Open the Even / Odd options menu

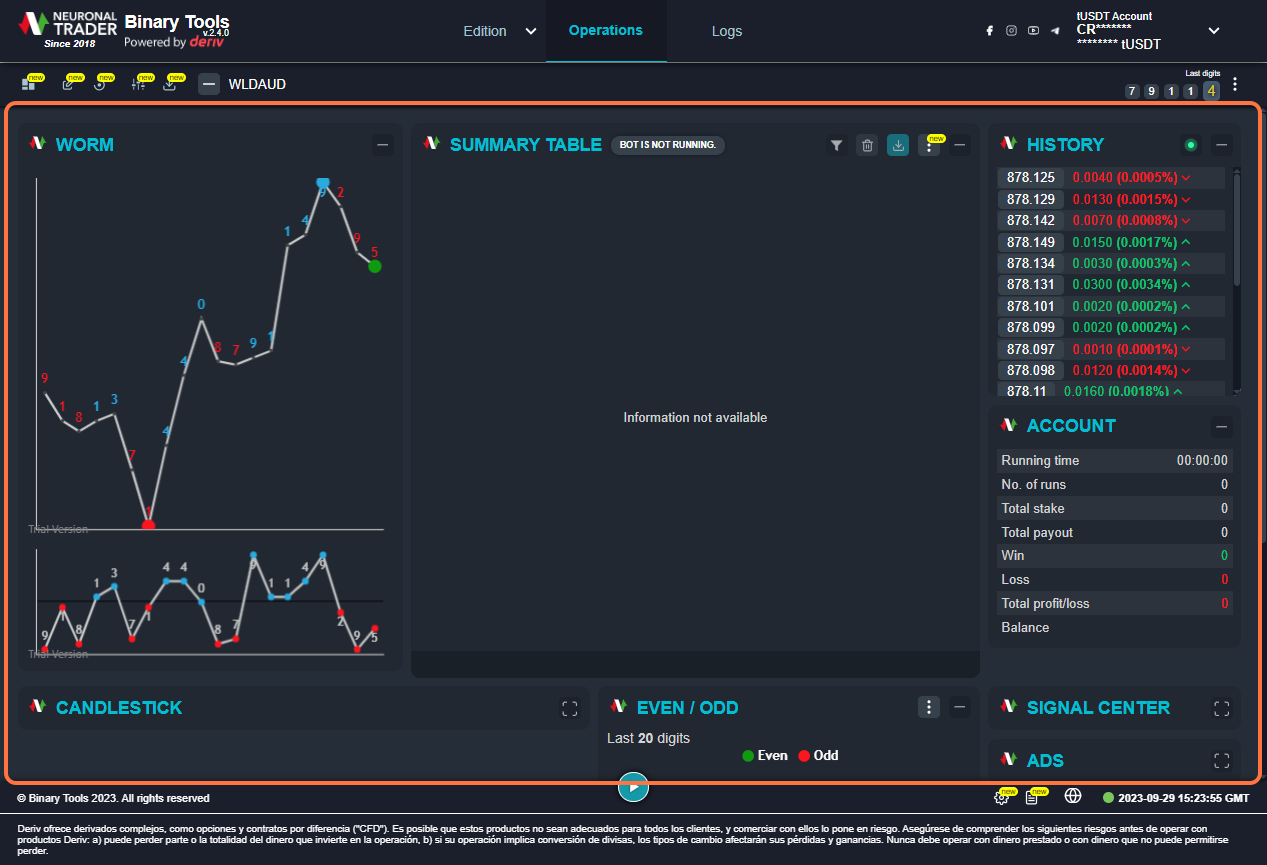point(929,708)
